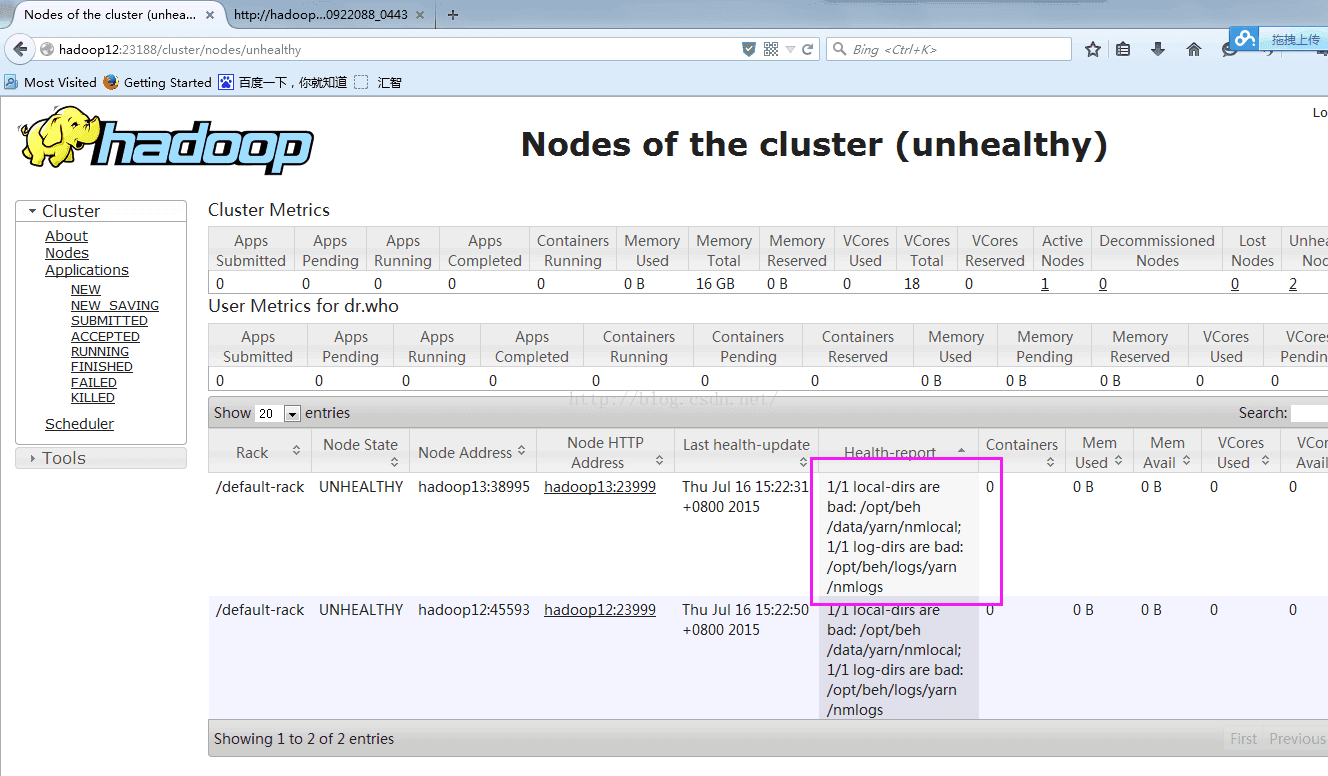The height and width of the screenshot is (776, 1328).
Task: Open the QR code icon in address bar
Action: (x=771, y=49)
